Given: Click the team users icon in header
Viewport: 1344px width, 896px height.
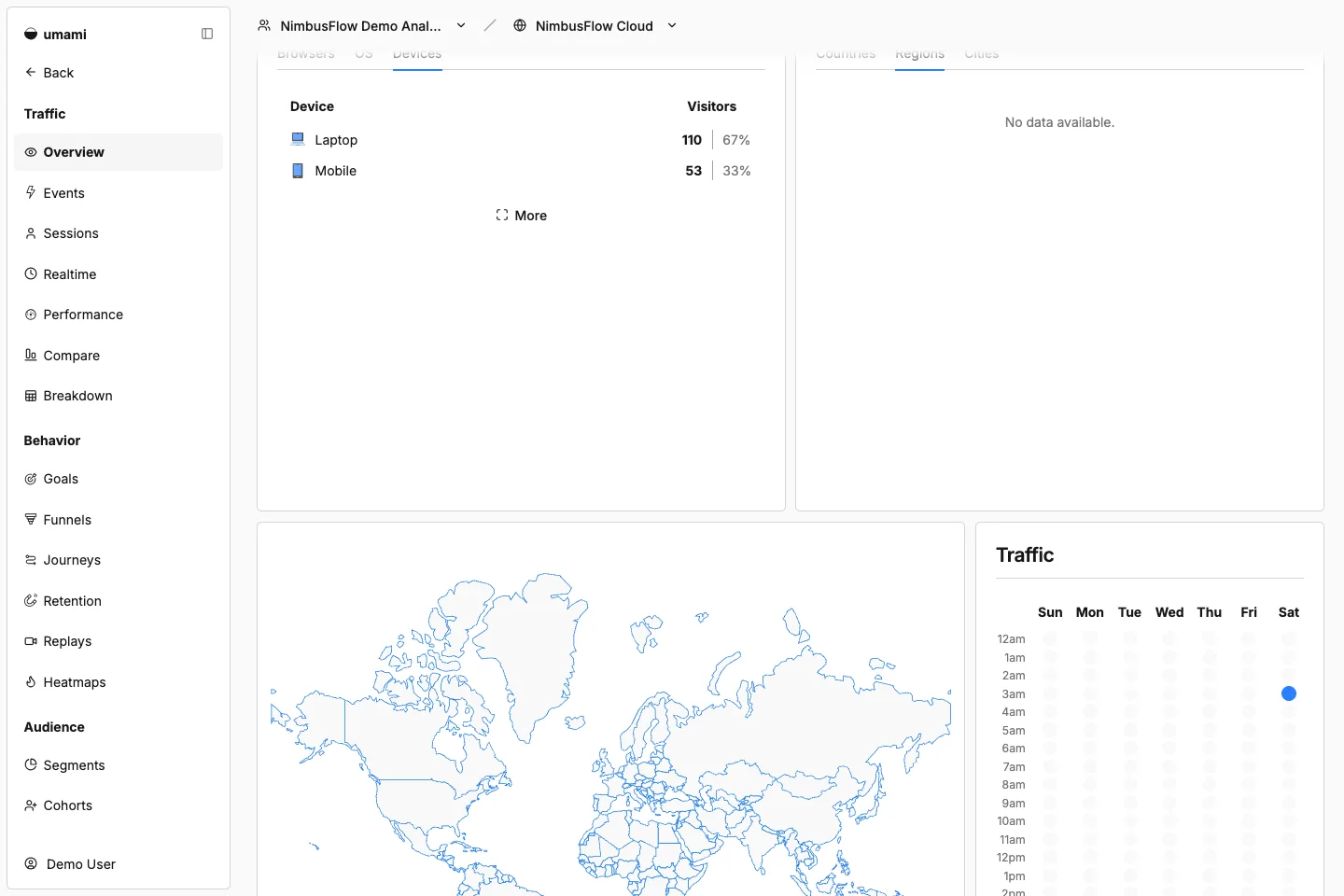Looking at the screenshot, I should pyautogui.click(x=264, y=25).
